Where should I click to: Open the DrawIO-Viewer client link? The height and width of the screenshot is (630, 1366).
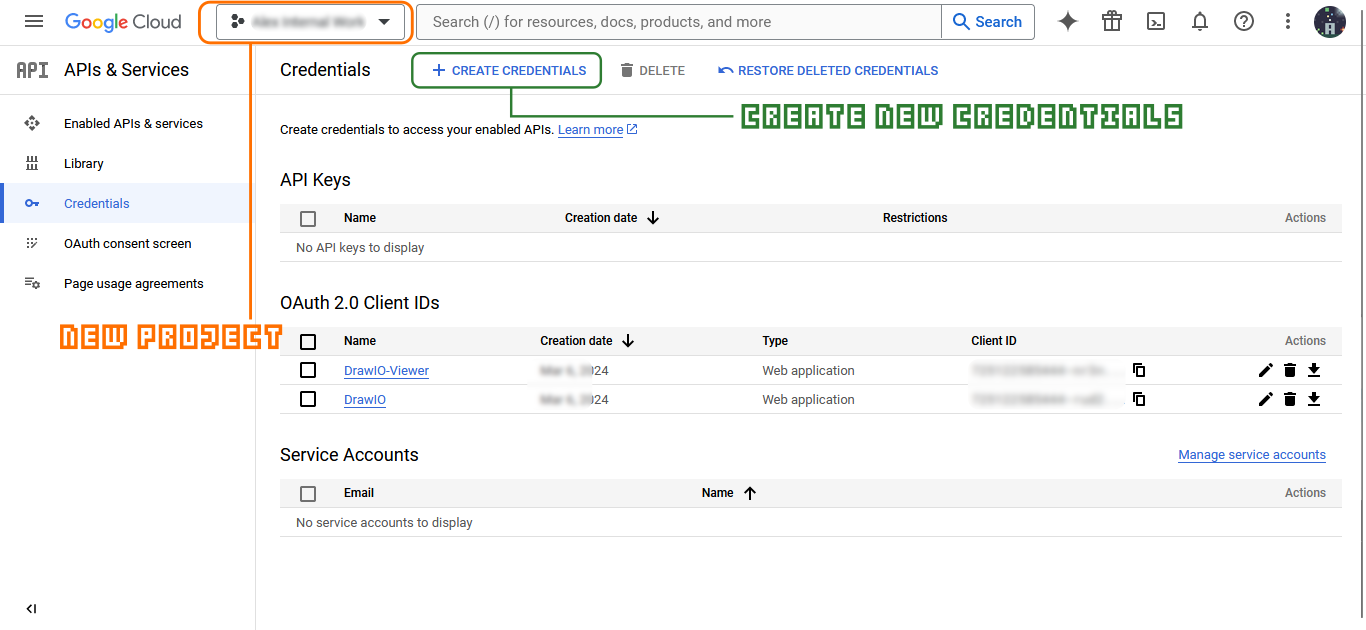coord(386,370)
